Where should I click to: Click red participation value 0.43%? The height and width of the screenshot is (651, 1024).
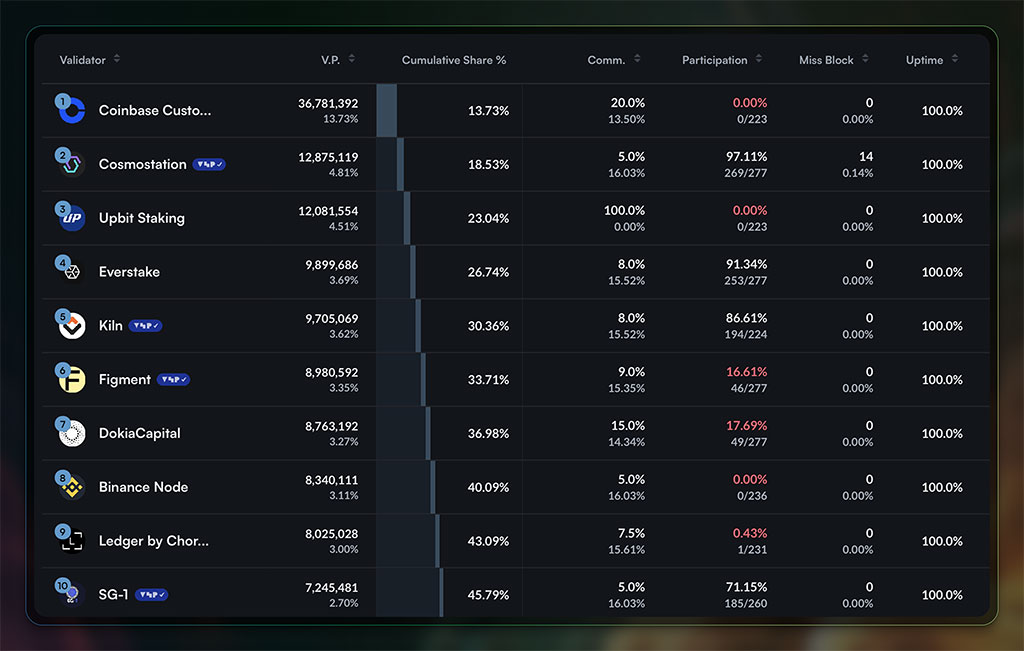tap(750, 533)
